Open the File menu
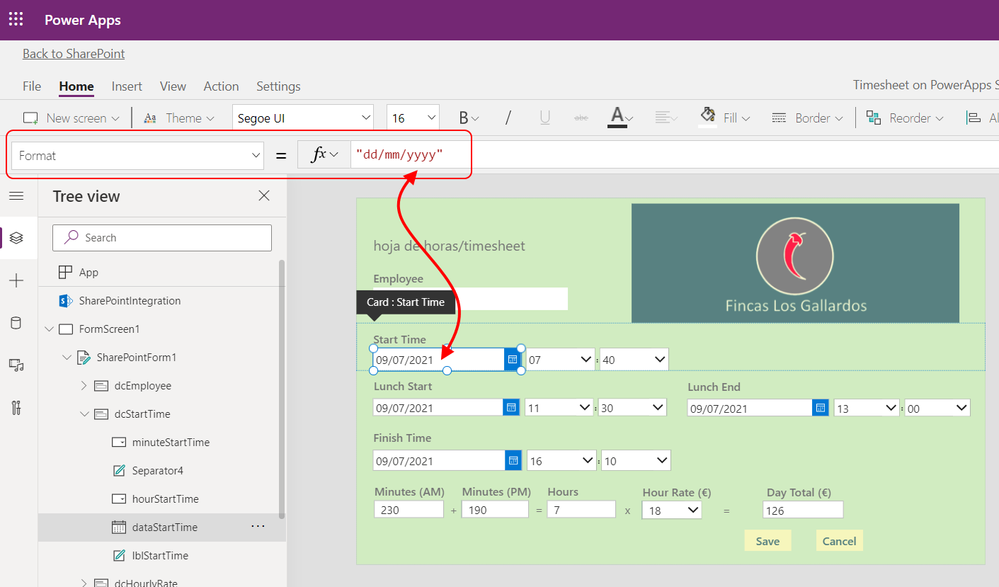This screenshot has width=999, height=587. pyautogui.click(x=32, y=86)
